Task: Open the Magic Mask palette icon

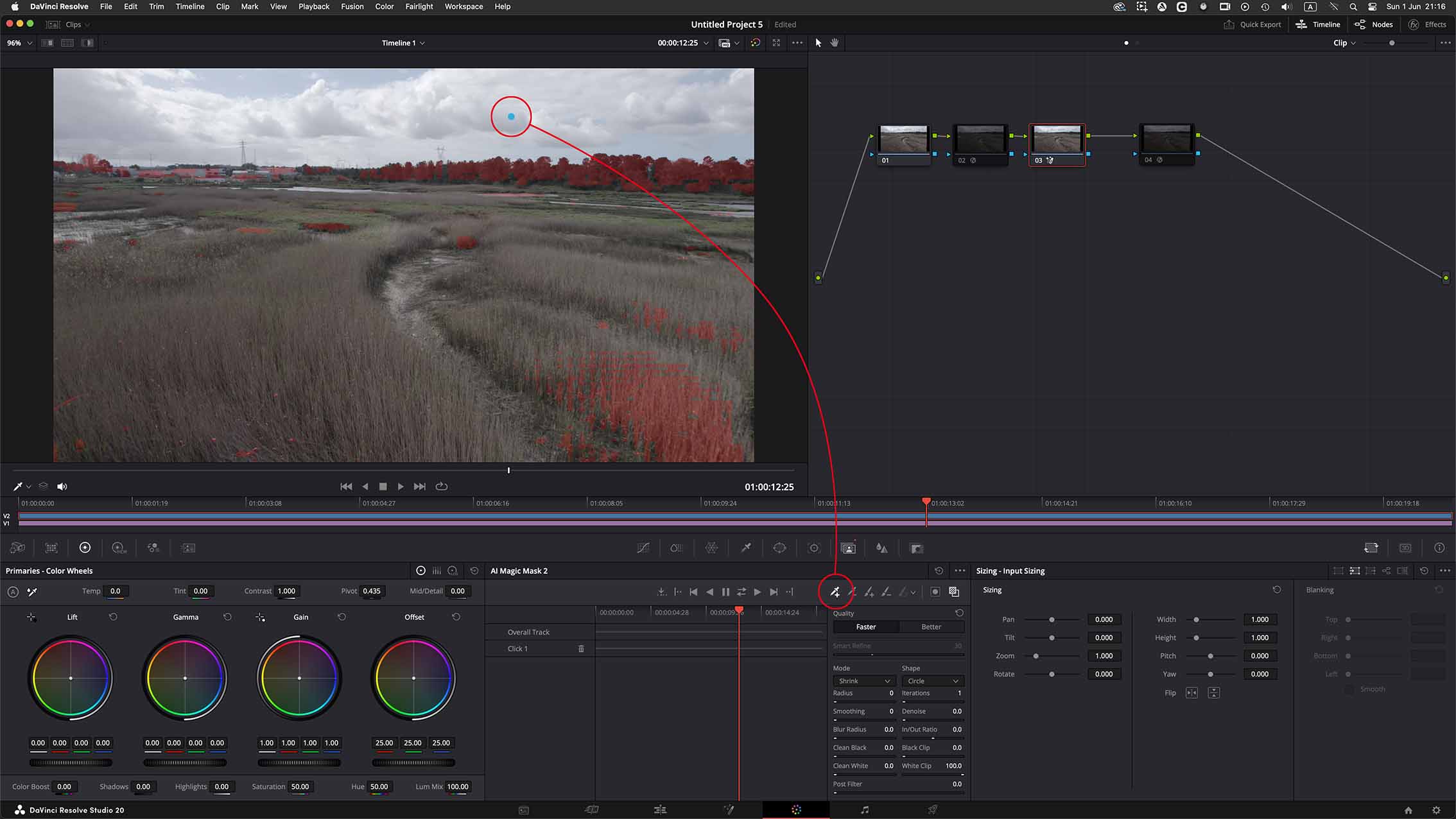Action: click(848, 548)
